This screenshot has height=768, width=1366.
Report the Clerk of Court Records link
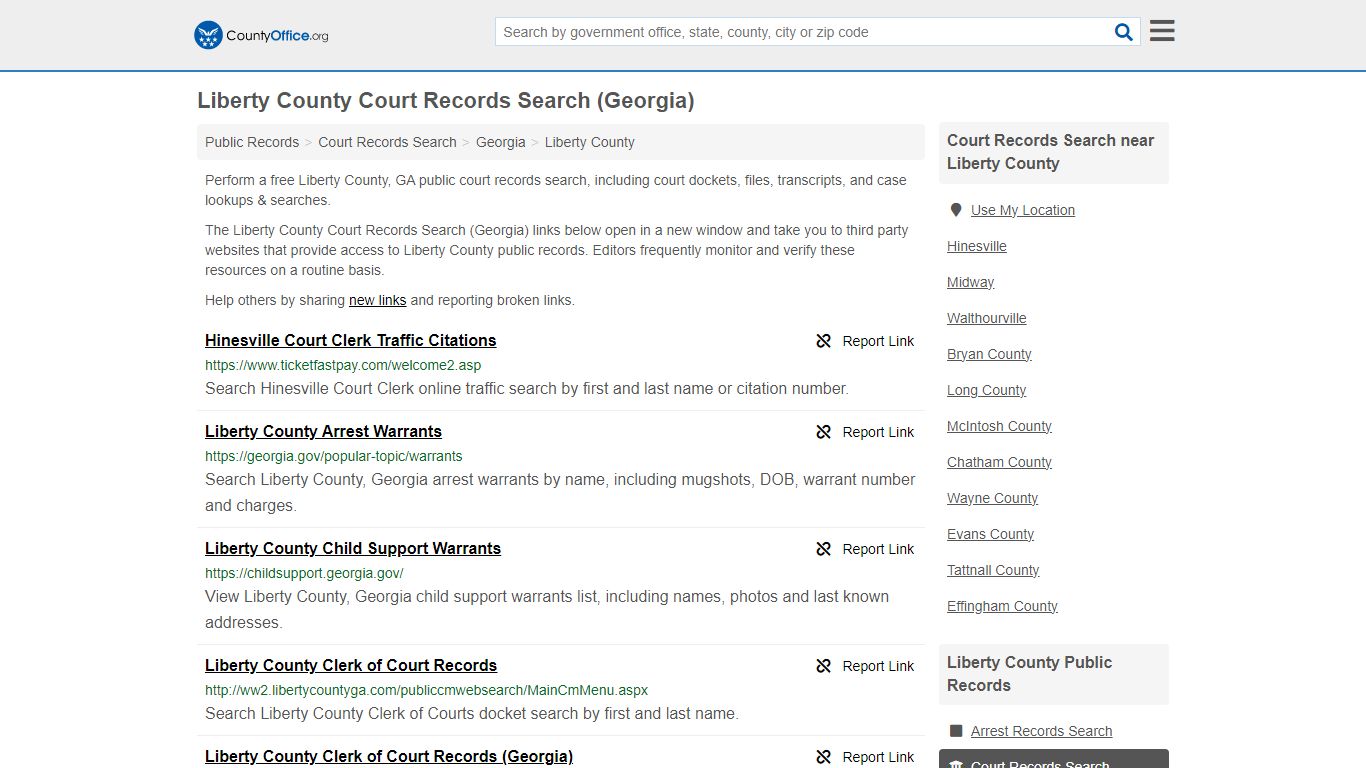865,666
